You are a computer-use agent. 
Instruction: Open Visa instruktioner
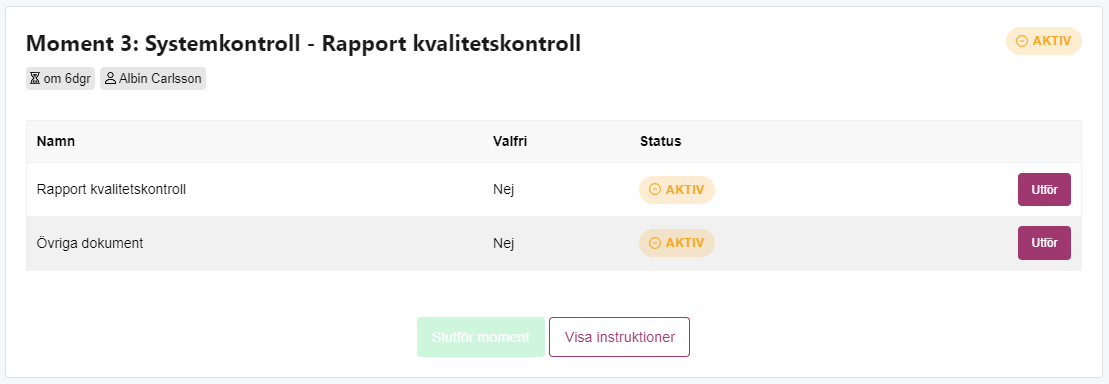click(x=620, y=337)
